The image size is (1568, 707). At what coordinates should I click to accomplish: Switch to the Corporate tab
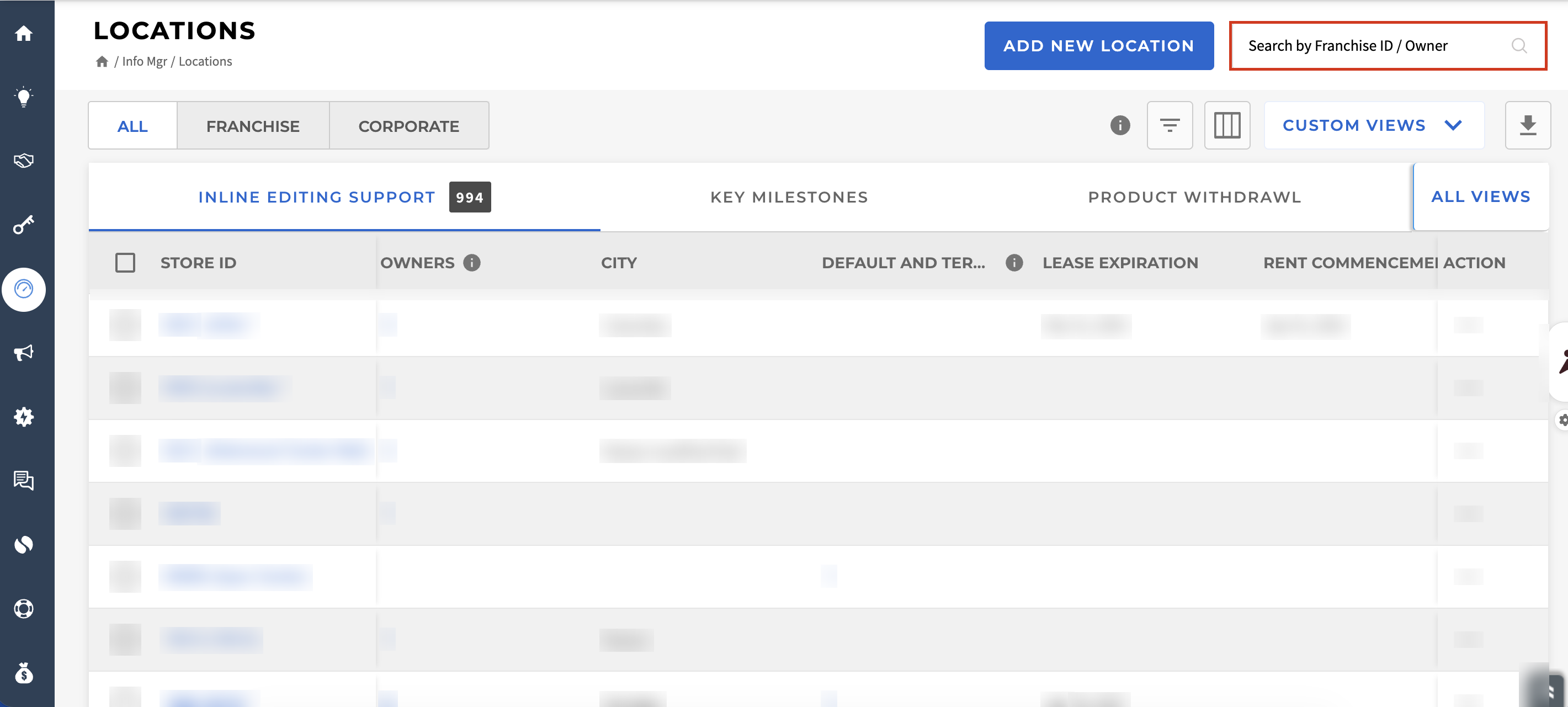tap(408, 126)
